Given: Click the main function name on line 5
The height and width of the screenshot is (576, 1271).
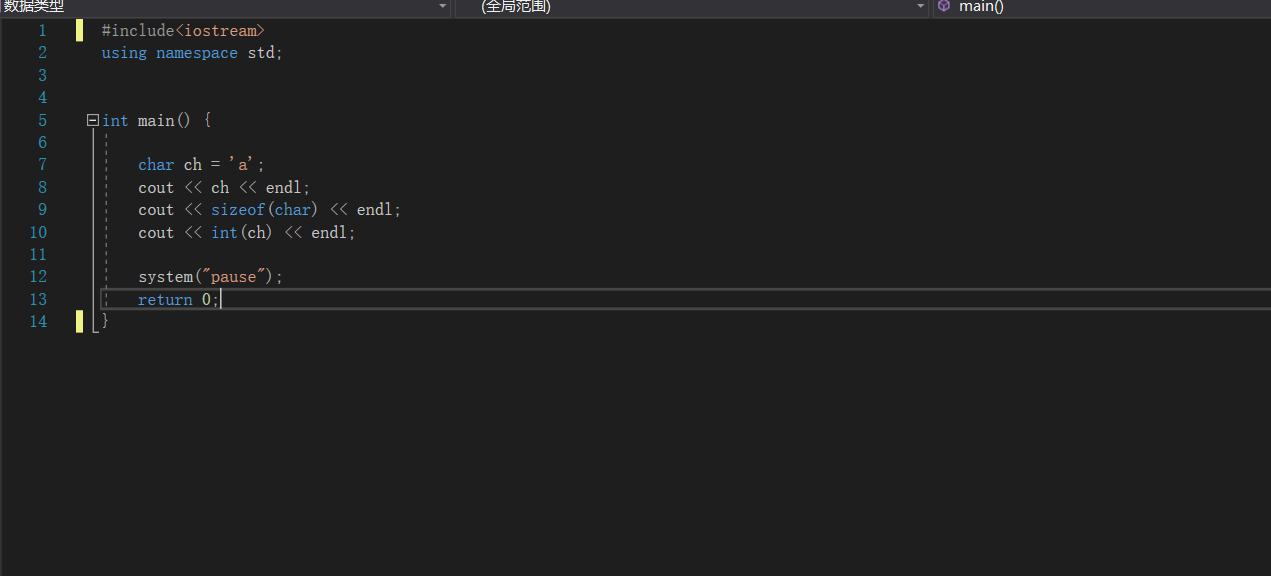Looking at the screenshot, I should (x=156, y=120).
